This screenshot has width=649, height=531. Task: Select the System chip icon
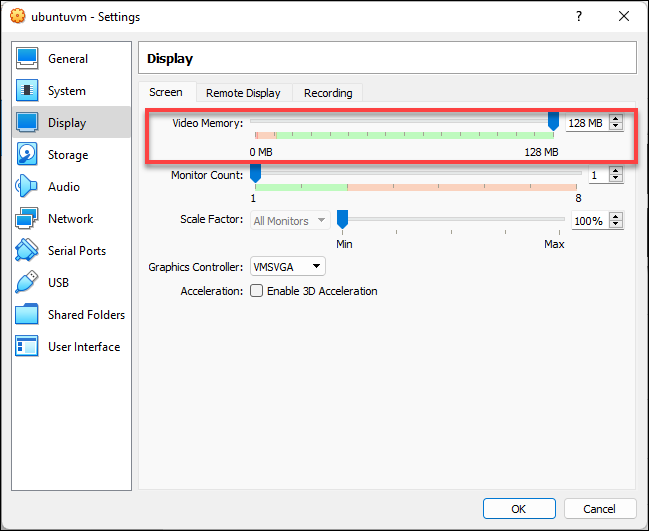[28, 91]
